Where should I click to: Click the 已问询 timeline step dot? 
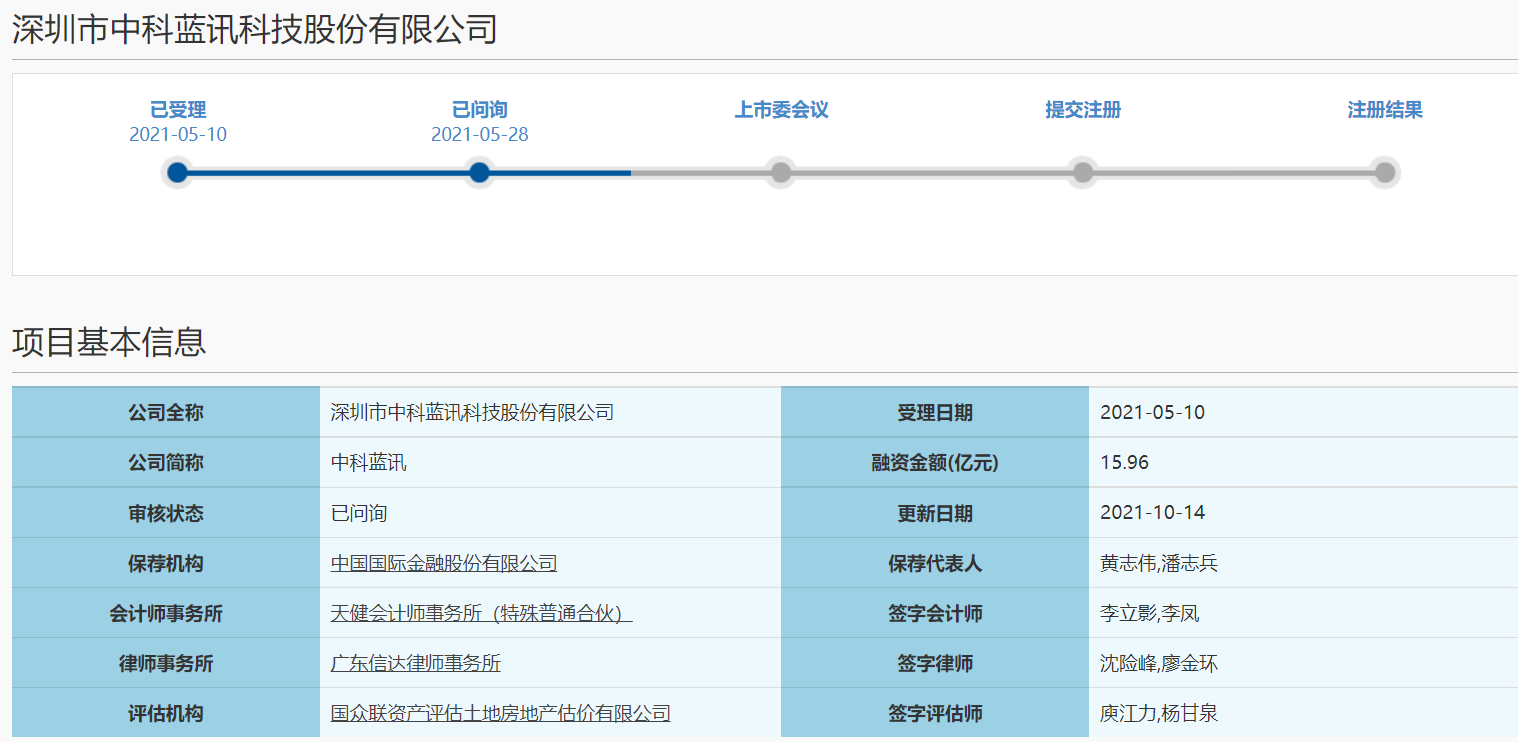(x=480, y=173)
